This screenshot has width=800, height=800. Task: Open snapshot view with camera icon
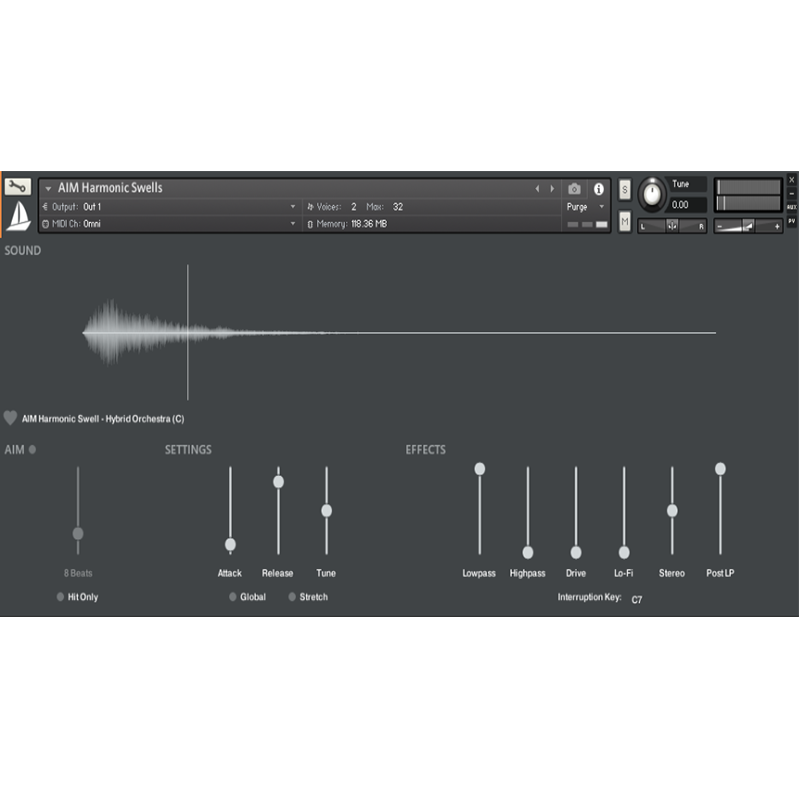point(574,189)
